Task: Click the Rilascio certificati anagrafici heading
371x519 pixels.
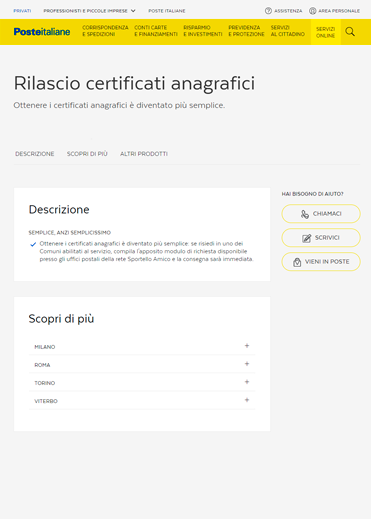Action: (x=134, y=83)
